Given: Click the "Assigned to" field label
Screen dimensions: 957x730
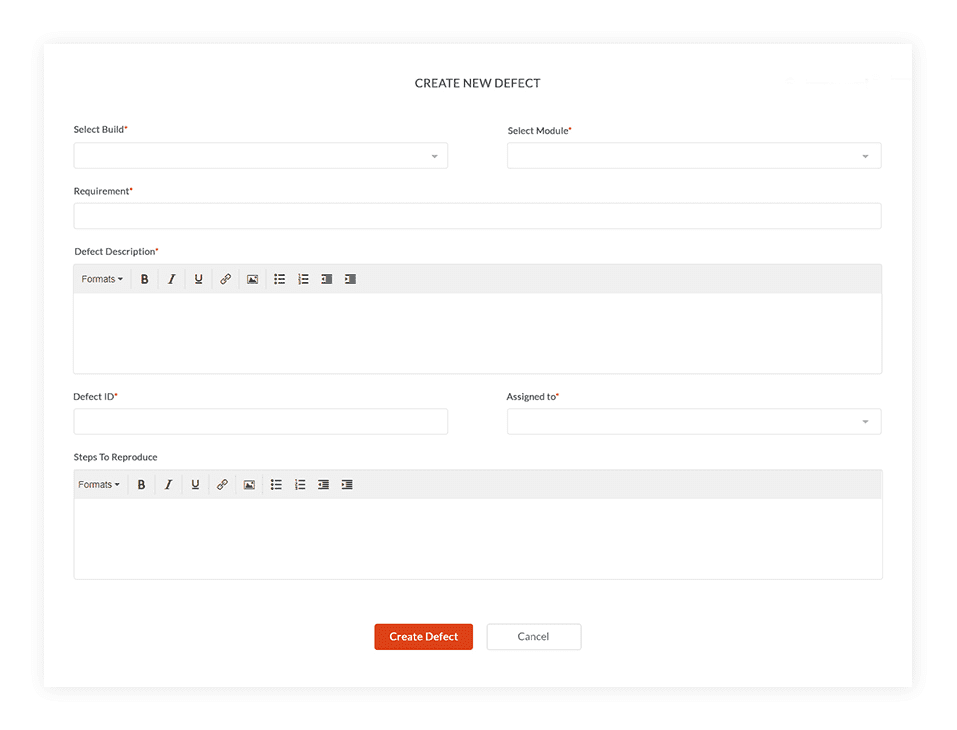Looking at the screenshot, I should pyautogui.click(x=531, y=397).
